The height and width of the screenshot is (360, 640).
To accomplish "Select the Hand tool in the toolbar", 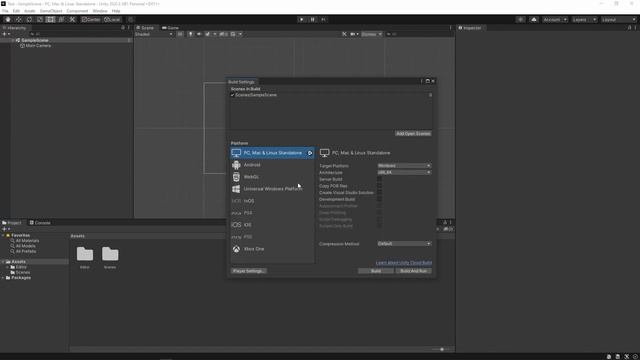I will click(8, 20).
